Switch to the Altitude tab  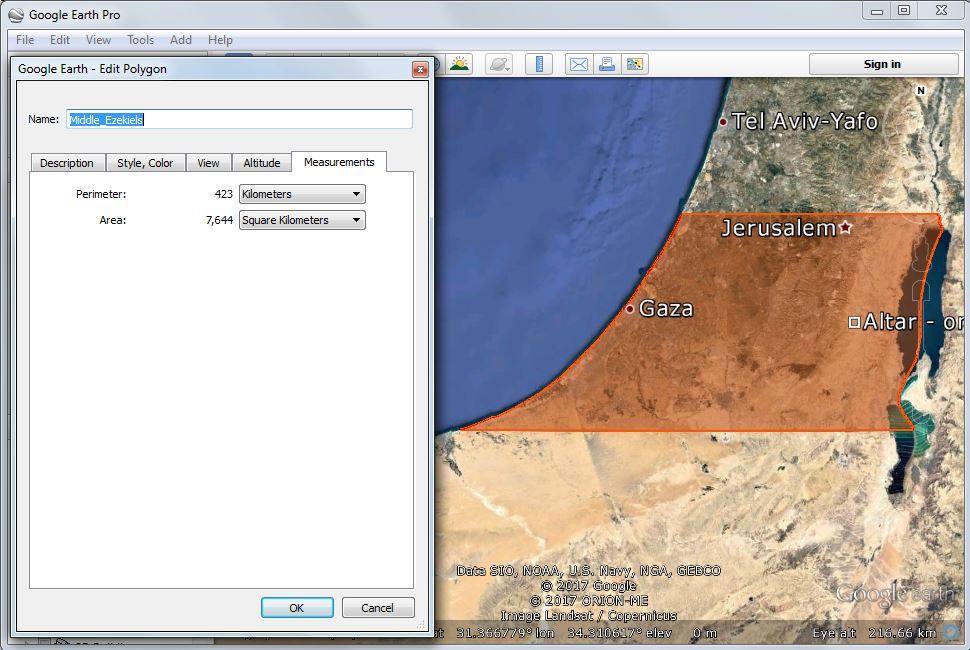coord(262,163)
